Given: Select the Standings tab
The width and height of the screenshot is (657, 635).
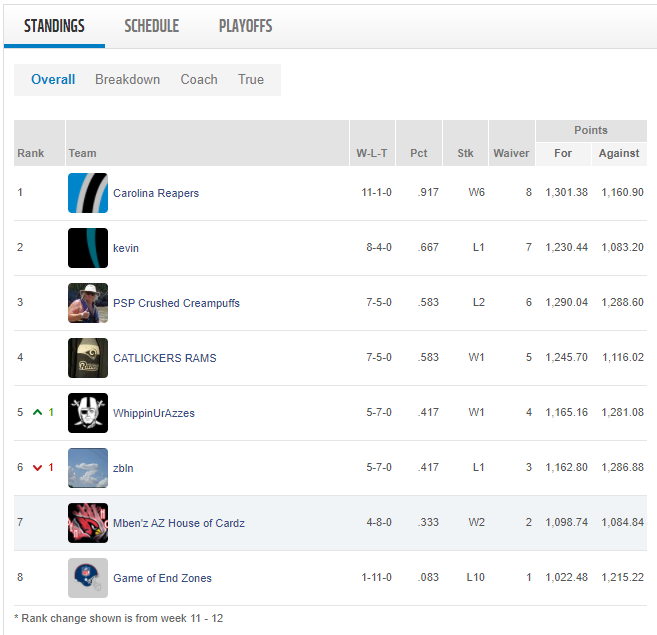Looking at the screenshot, I should [x=54, y=26].
